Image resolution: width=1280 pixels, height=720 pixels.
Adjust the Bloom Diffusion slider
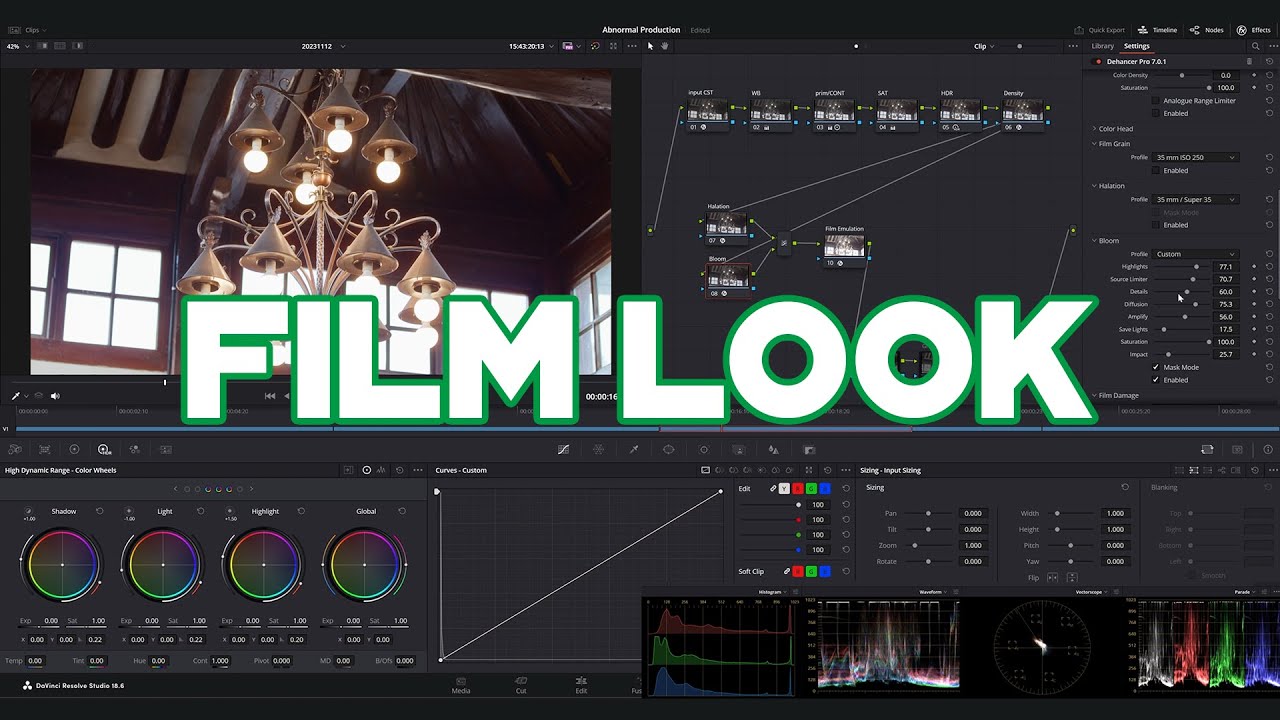(x=1181, y=304)
